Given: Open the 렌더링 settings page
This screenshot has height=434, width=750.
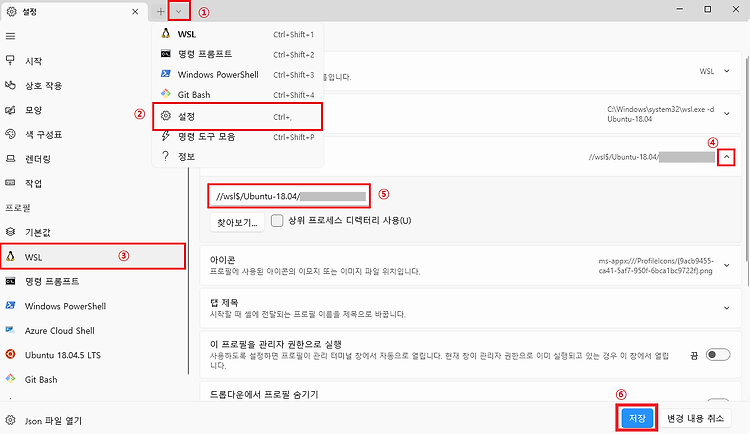Looking at the screenshot, I should click(93, 159).
